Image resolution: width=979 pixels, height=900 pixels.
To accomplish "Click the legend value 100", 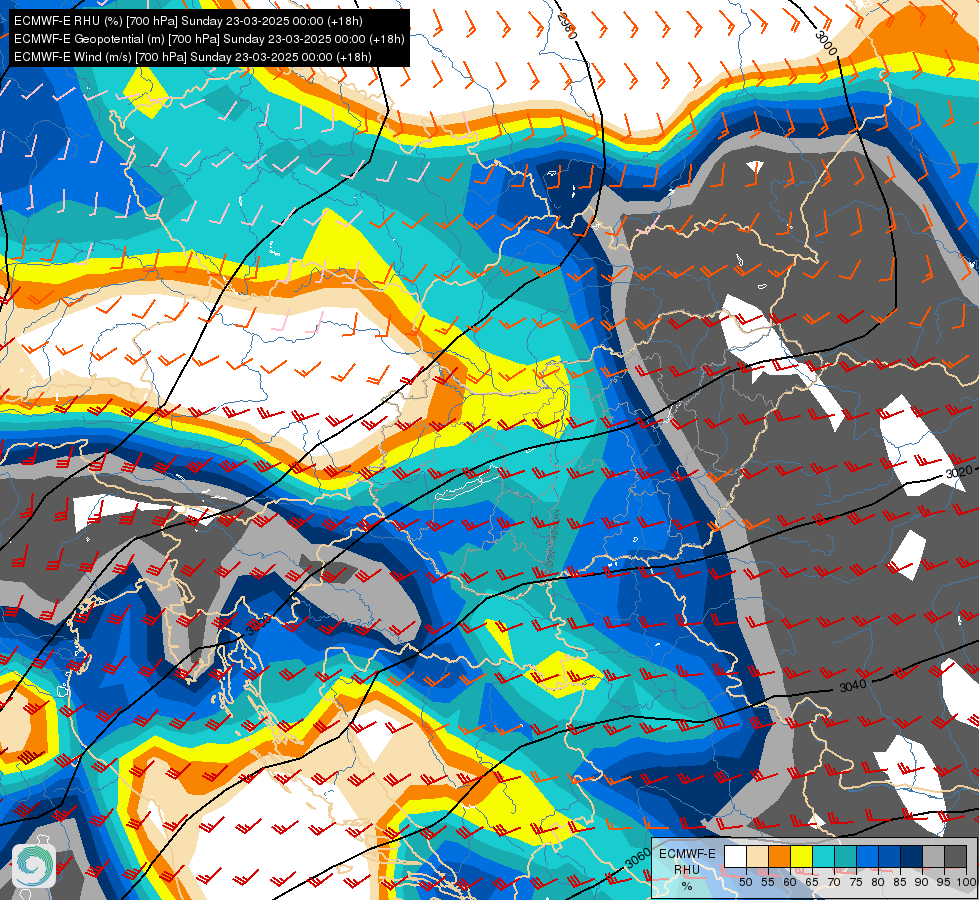I will click(x=967, y=882).
